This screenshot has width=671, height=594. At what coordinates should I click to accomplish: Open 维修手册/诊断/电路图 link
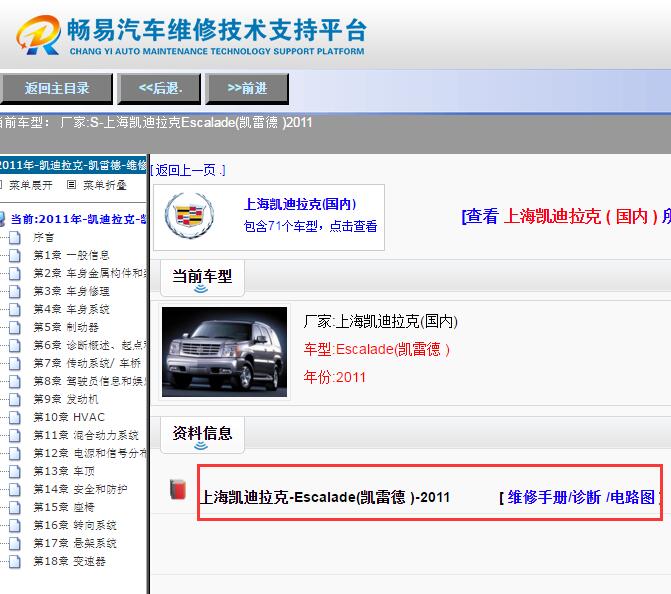[581, 497]
